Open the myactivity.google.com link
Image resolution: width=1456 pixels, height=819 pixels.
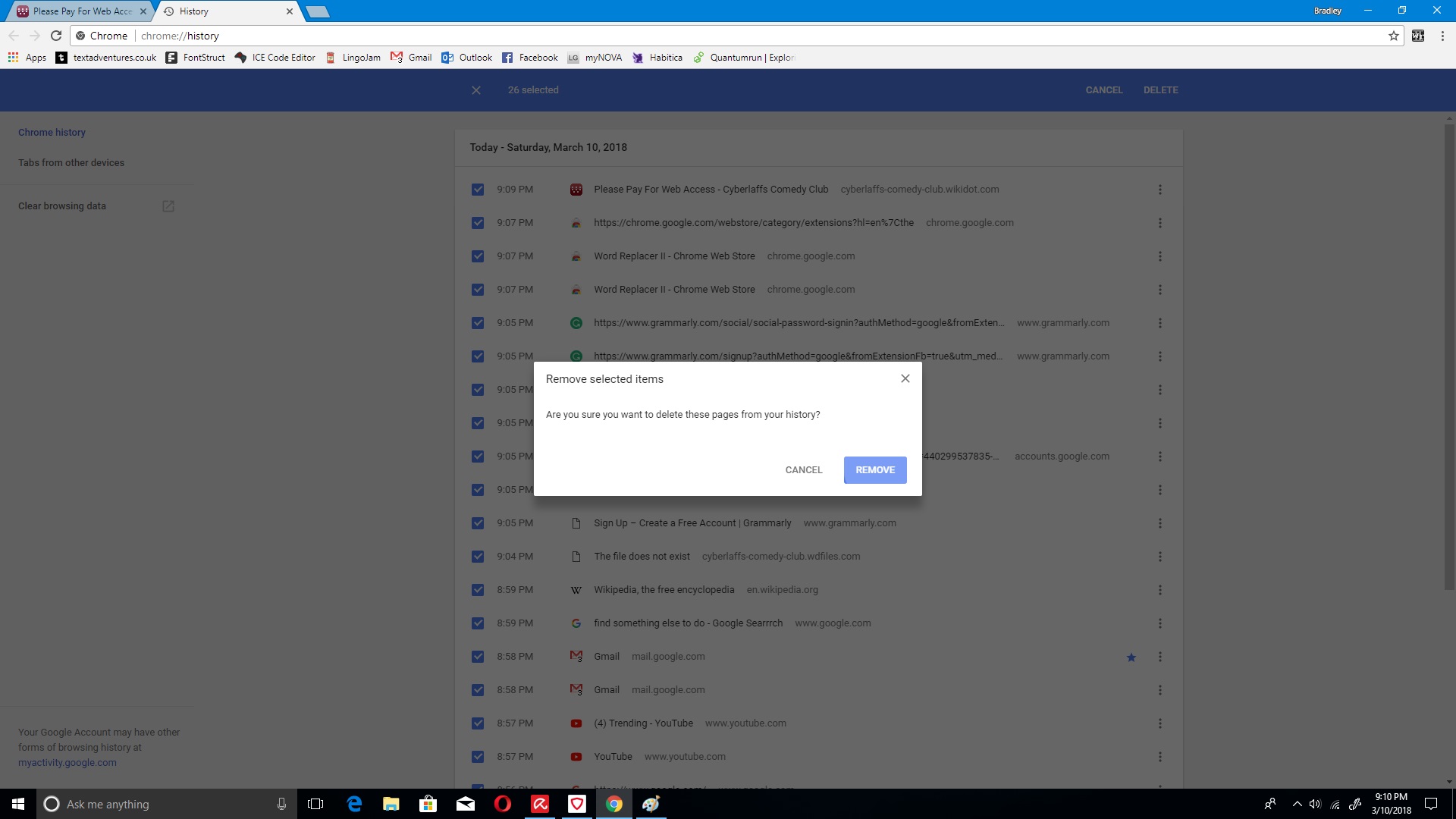[x=67, y=763]
